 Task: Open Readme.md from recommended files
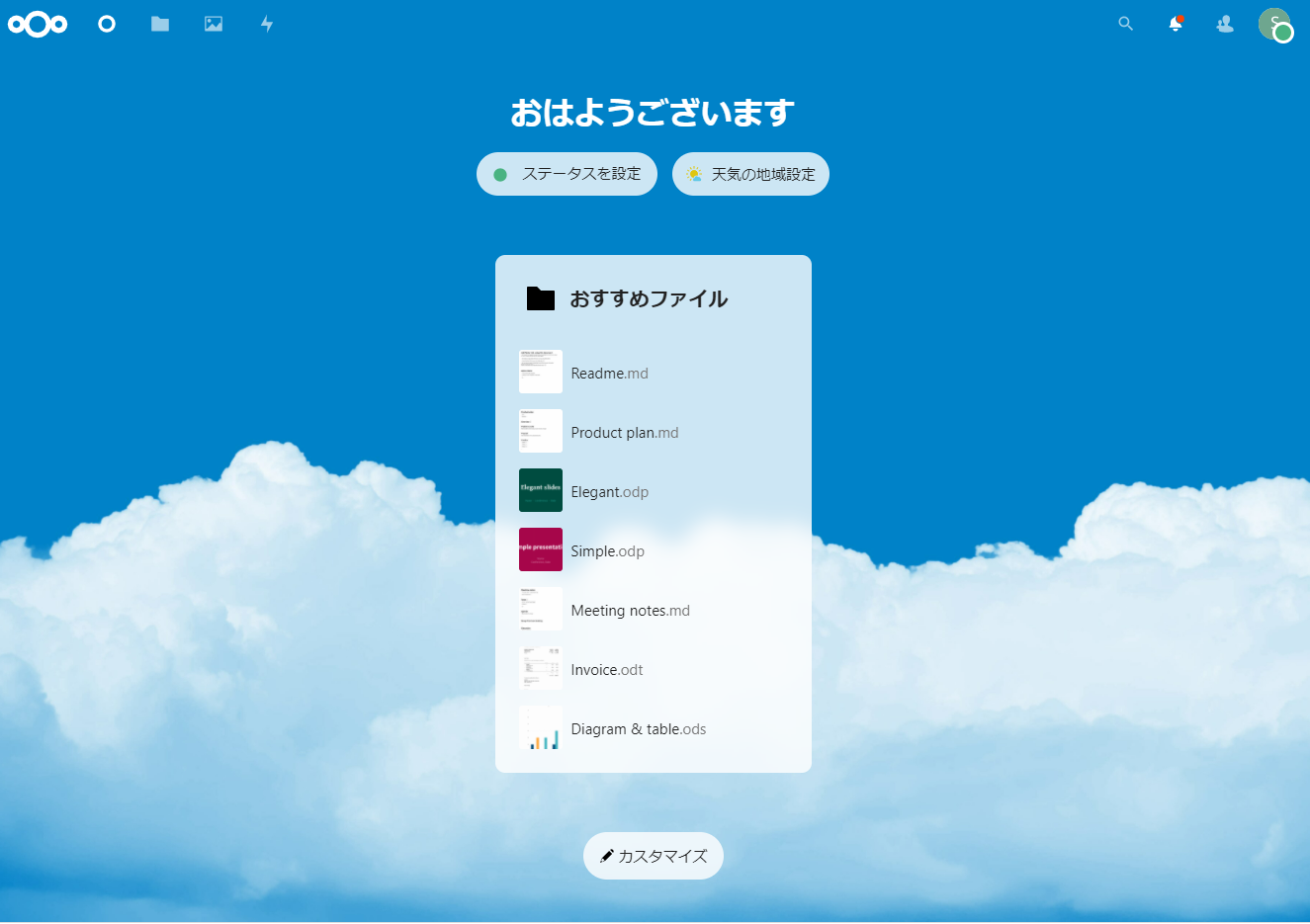tap(609, 374)
